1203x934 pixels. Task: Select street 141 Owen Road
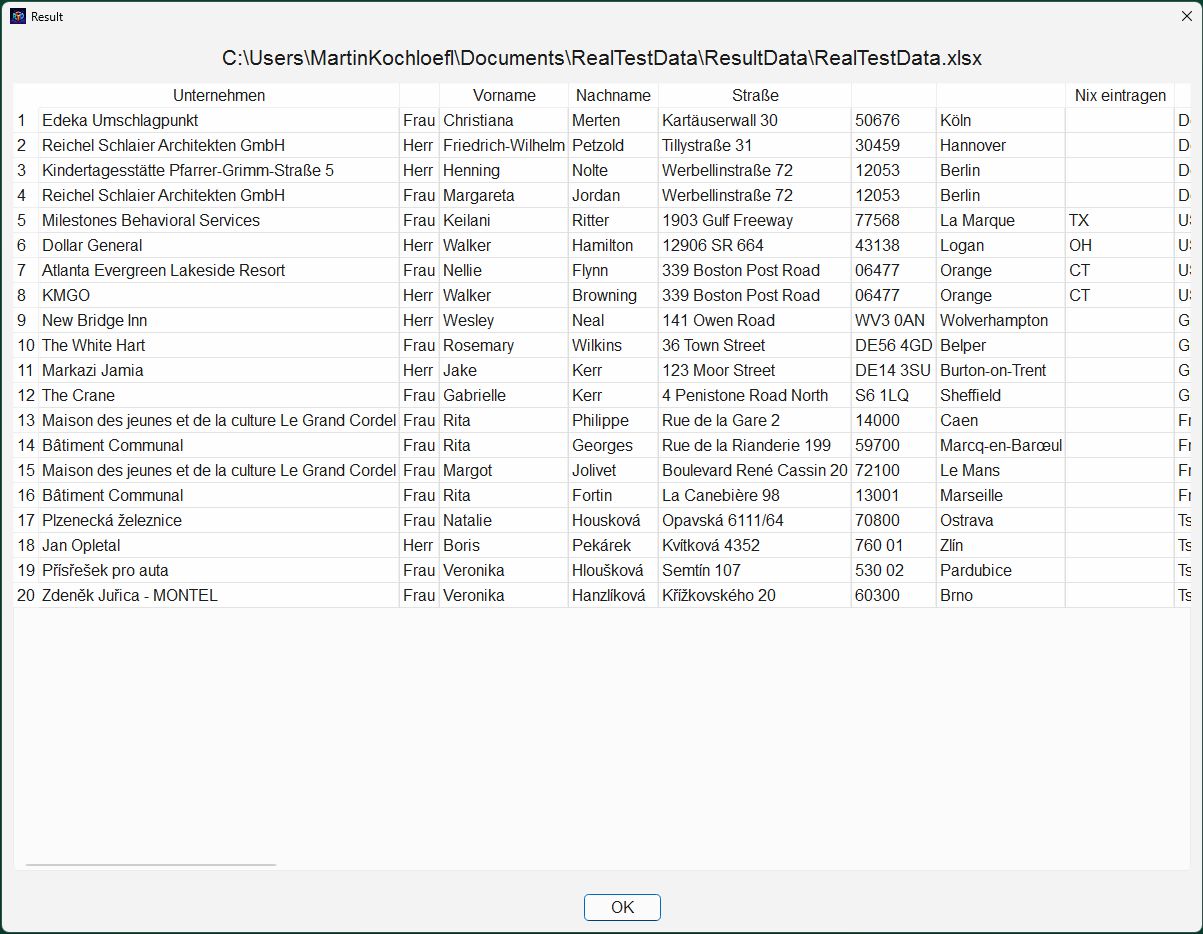pyautogui.click(x=755, y=320)
